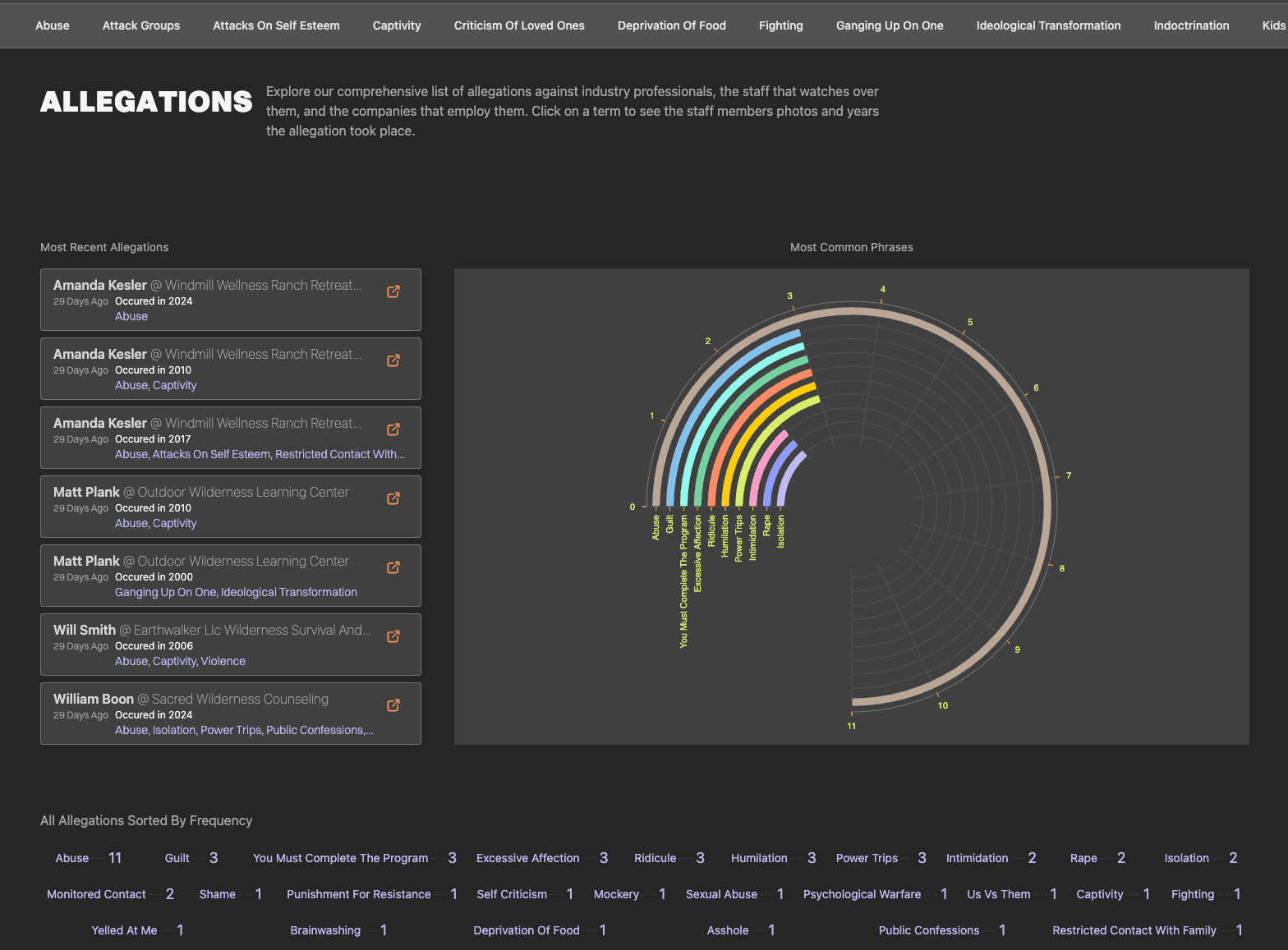
Task: Open external link for Amanda Kesler 2024 allegation
Action: coord(393,291)
